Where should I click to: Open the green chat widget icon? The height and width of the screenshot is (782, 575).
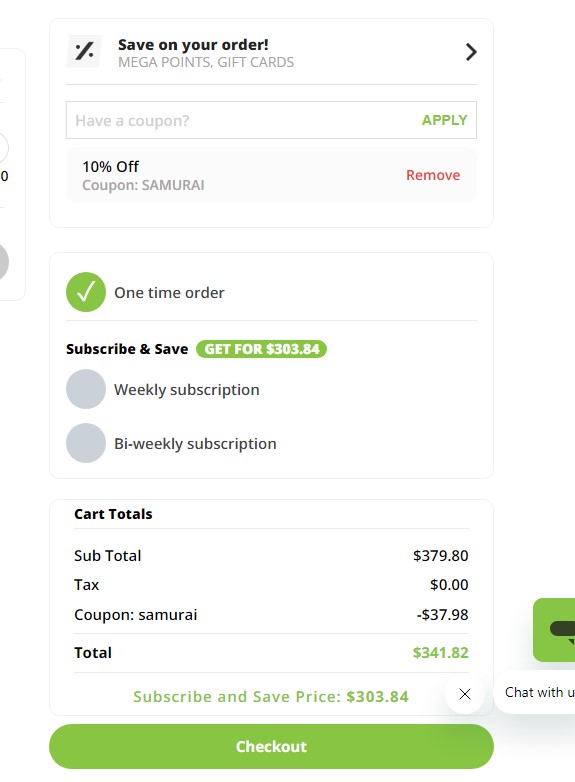coord(554,630)
